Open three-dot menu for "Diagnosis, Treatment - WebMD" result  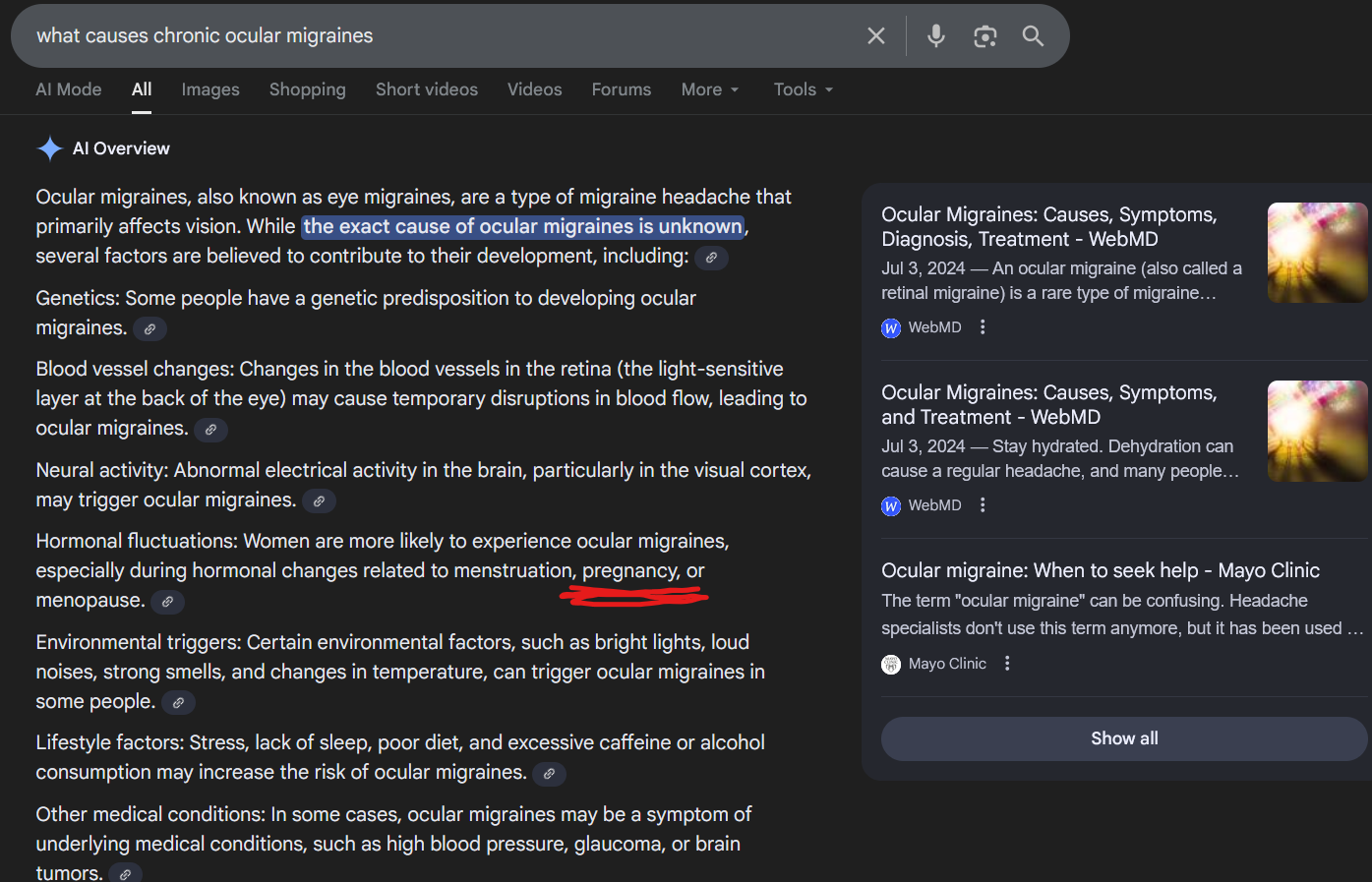(x=983, y=327)
